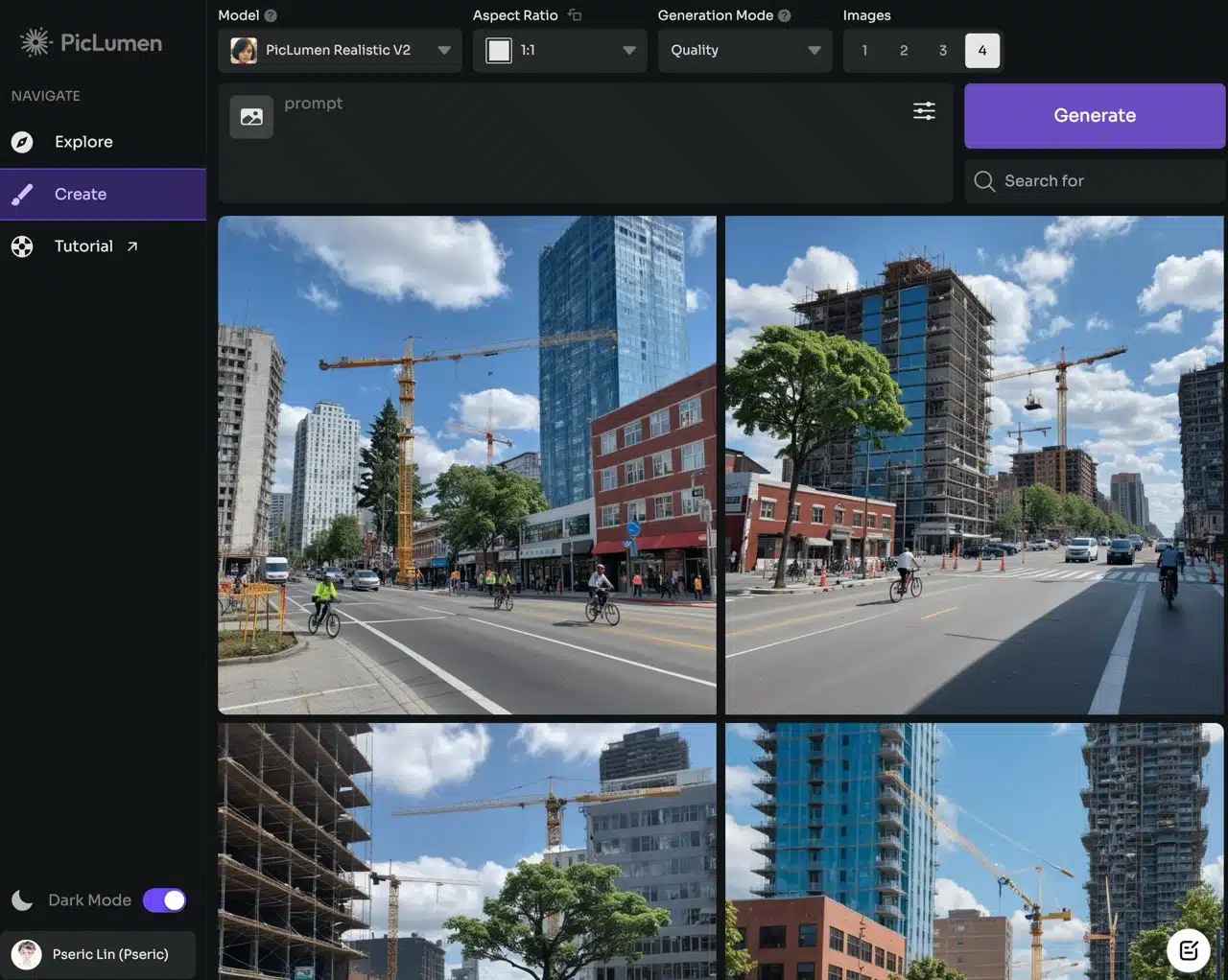Click the PicLumen logo
Screen dimensions: 1228x980
(x=91, y=42)
